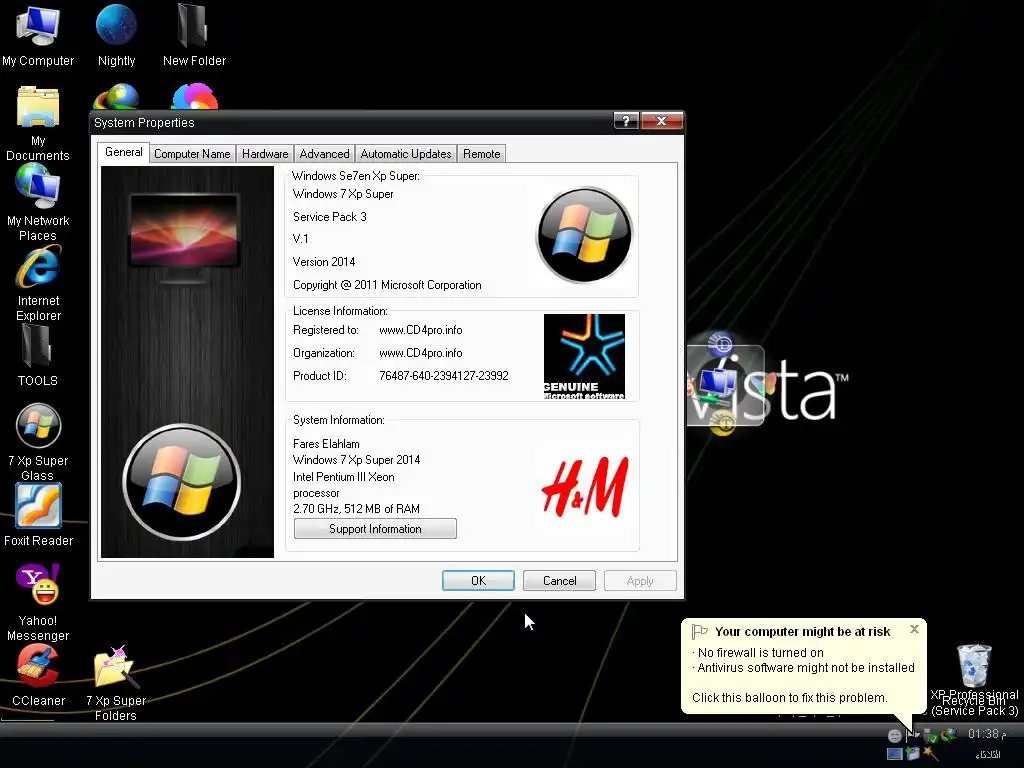The image size is (1024, 768).
Task: Click the 'Fares Elahlam' text
Action: click(326, 443)
